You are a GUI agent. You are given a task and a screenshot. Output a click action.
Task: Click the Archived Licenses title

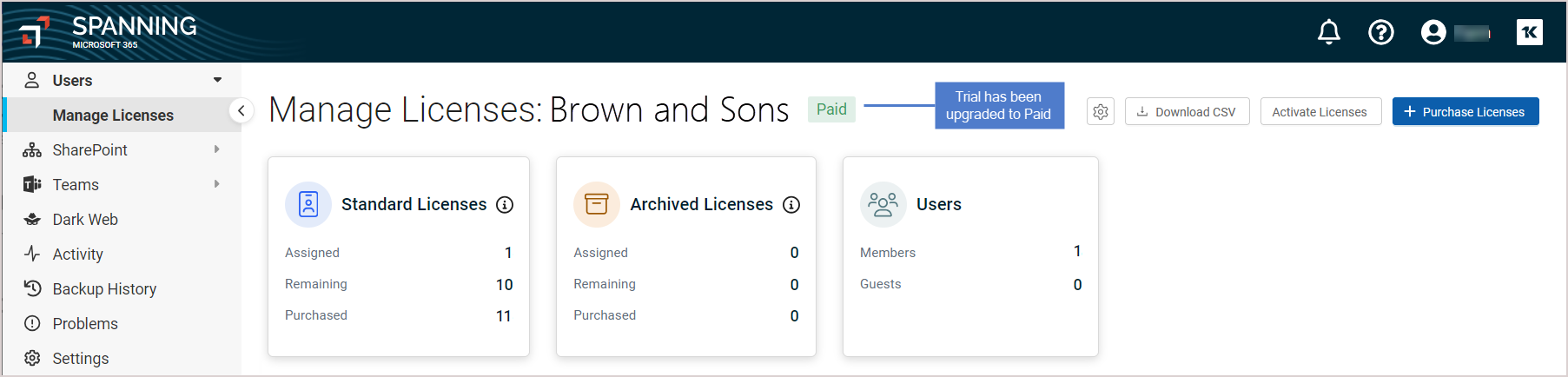(701, 204)
